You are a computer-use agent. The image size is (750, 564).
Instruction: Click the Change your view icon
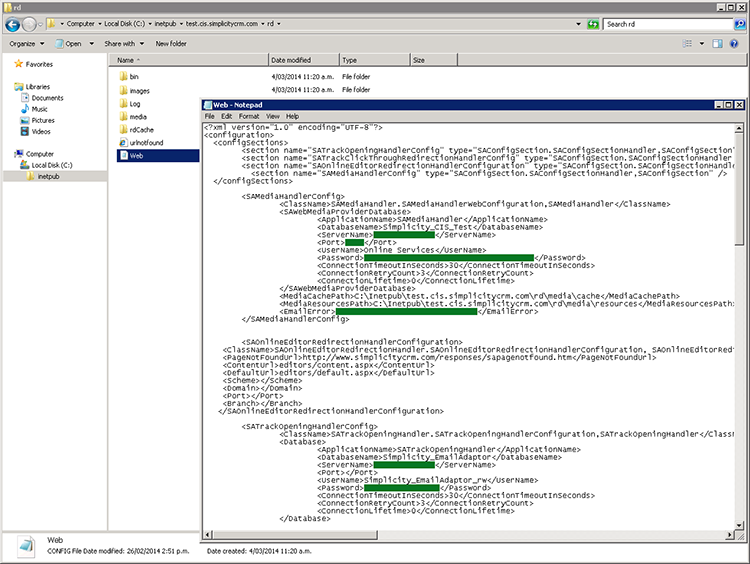(x=687, y=44)
